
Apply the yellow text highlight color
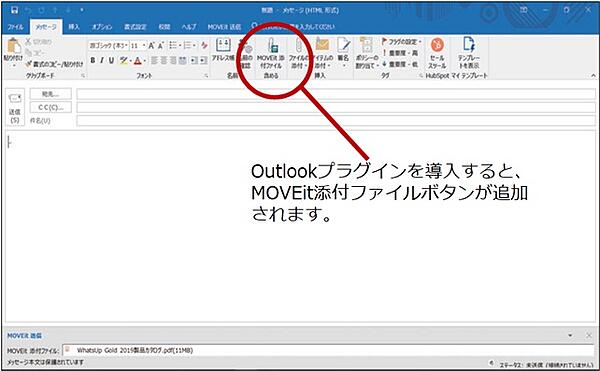pyautogui.click(x=123, y=60)
